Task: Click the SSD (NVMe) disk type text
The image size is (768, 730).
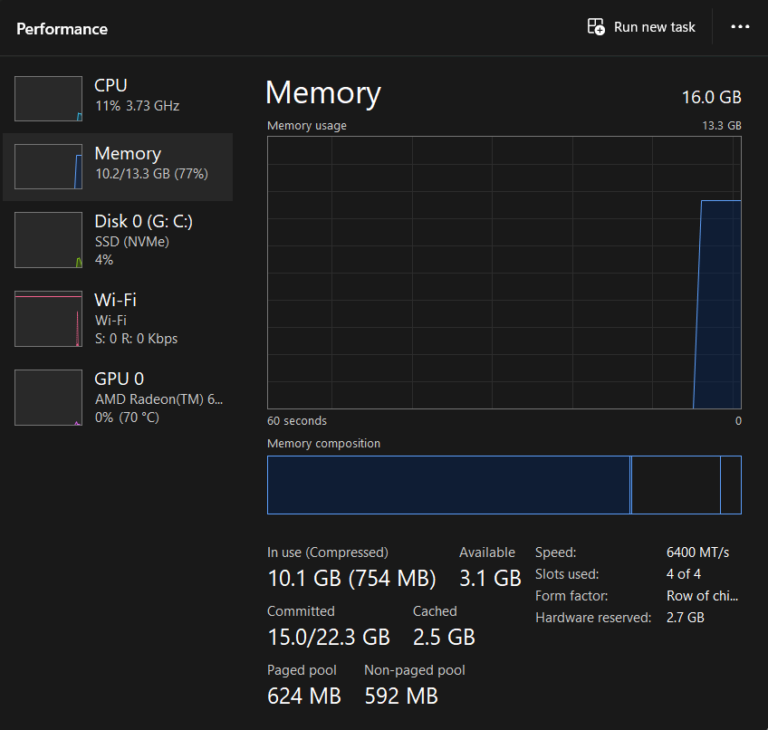Action: [132, 242]
